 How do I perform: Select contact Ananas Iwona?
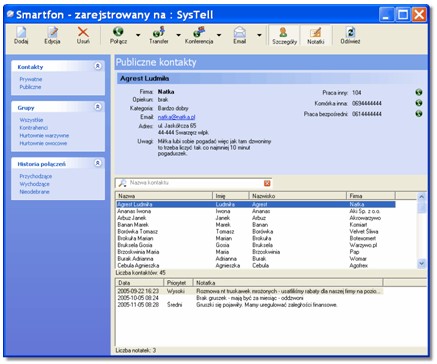[256, 211]
